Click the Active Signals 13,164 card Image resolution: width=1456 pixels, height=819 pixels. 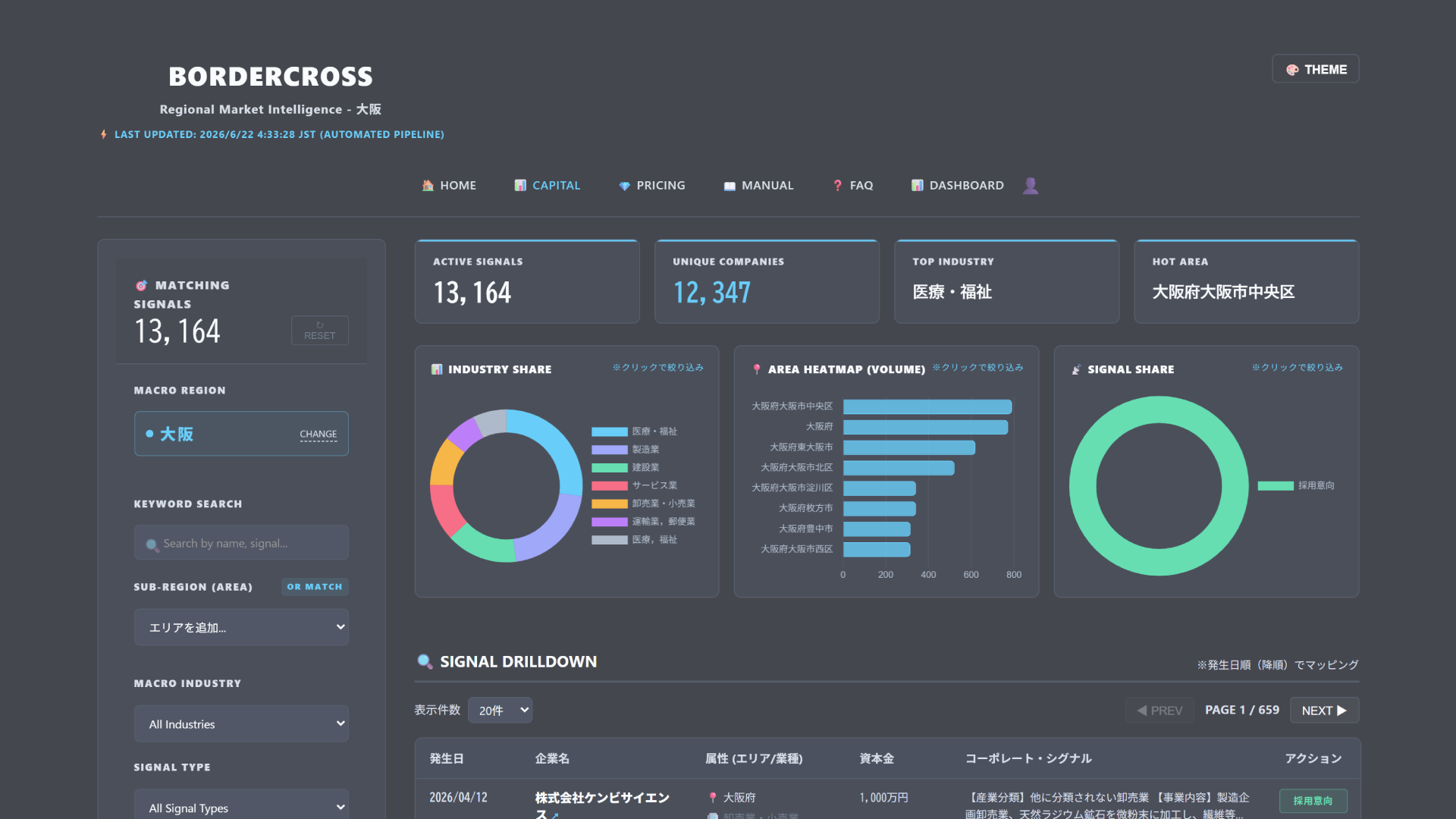click(527, 282)
